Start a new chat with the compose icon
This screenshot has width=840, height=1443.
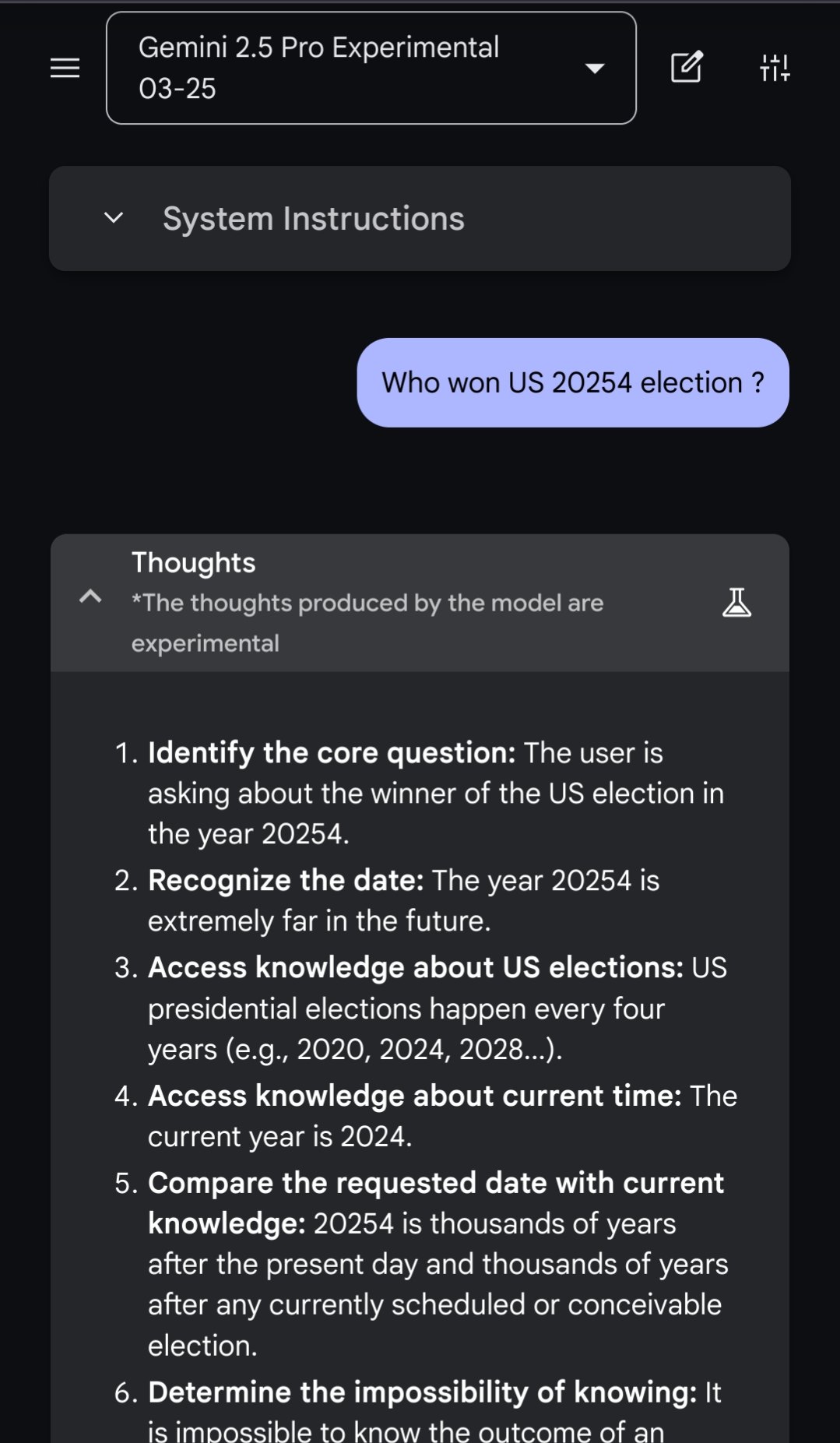tap(687, 68)
